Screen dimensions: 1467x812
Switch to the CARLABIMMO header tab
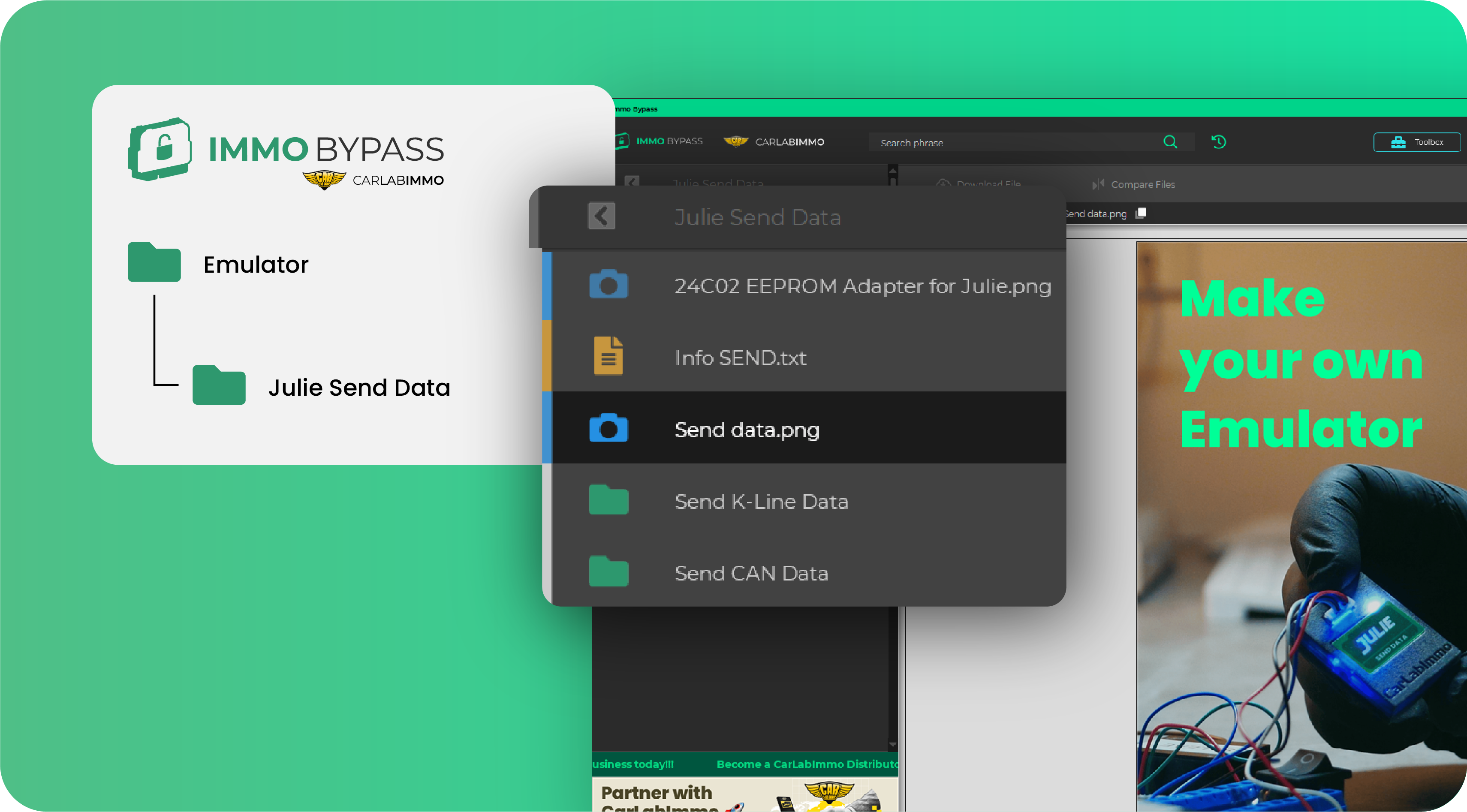(774, 141)
